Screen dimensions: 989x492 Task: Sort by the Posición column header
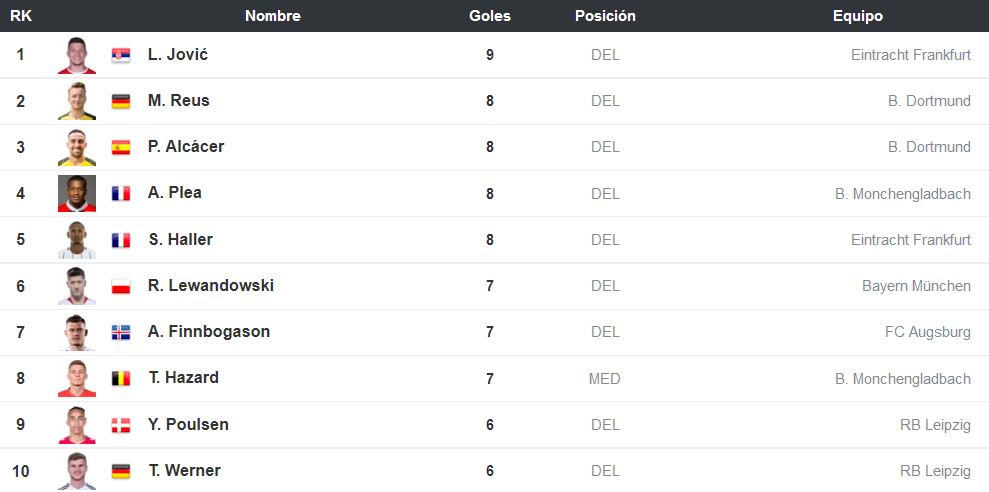(x=605, y=16)
